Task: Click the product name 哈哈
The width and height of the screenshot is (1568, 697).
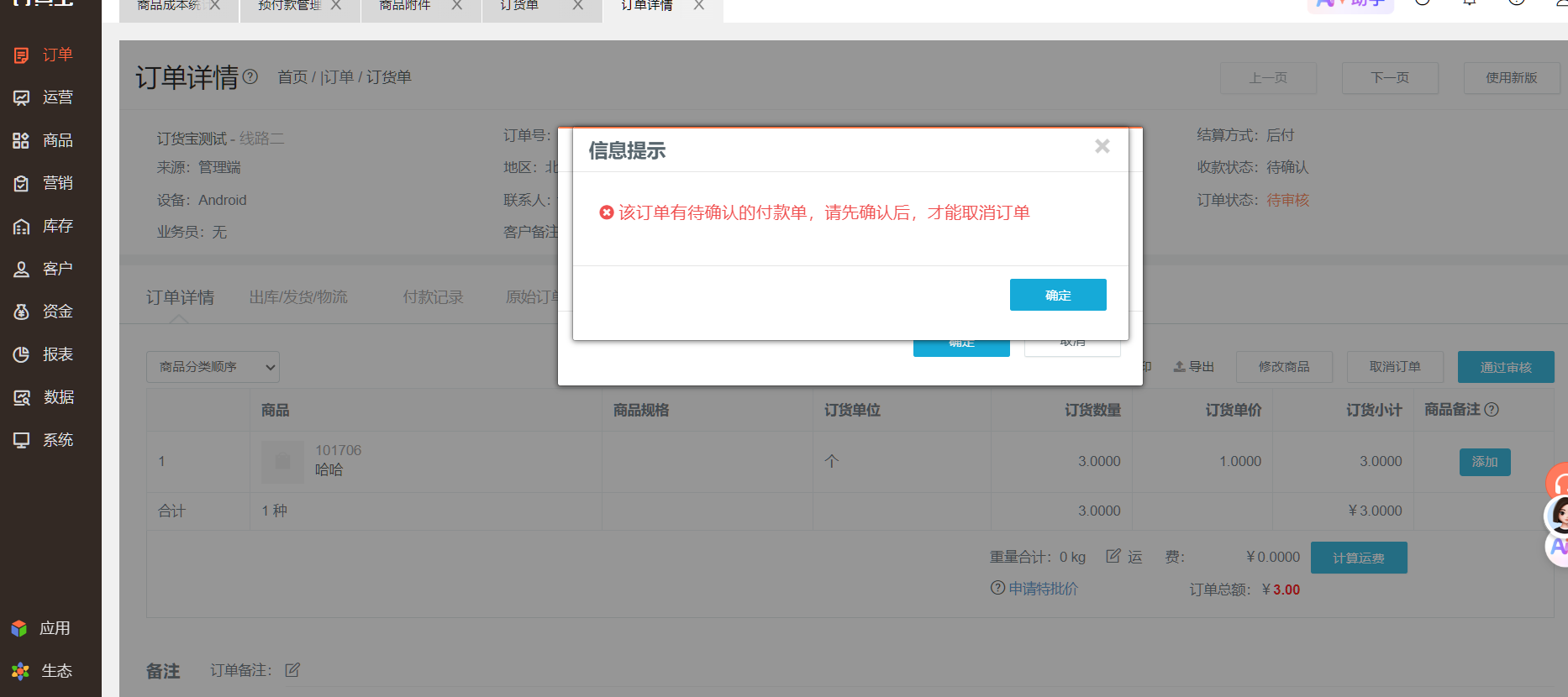Action: pos(329,470)
